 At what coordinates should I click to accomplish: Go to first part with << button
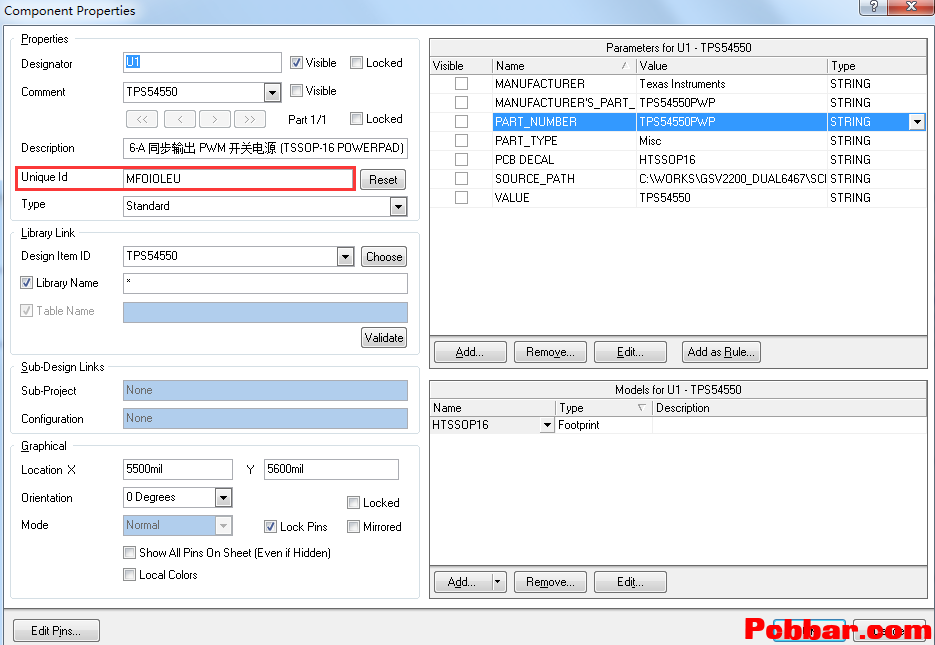(142, 119)
